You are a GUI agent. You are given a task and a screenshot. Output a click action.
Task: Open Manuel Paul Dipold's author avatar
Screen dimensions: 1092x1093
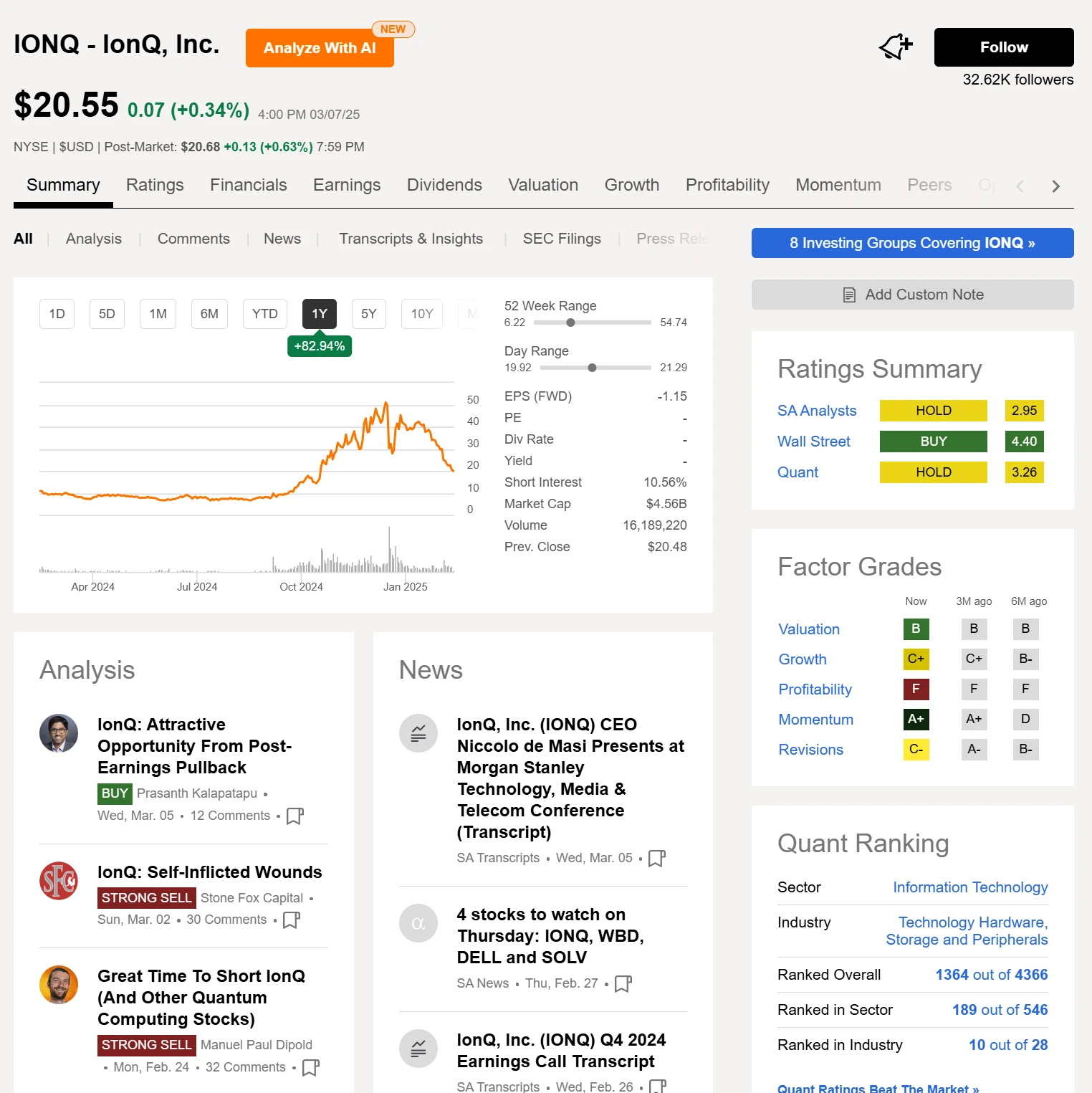(x=59, y=985)
